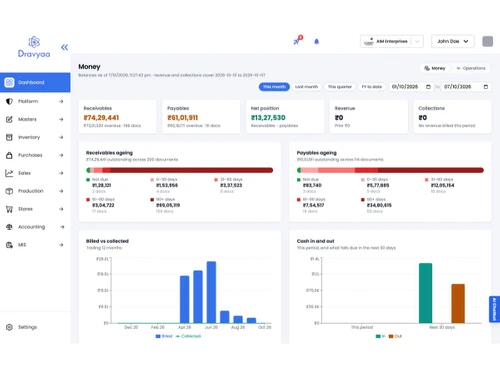
Task: Expand the Production submenu arrow
Action: [x=61, y=191]
